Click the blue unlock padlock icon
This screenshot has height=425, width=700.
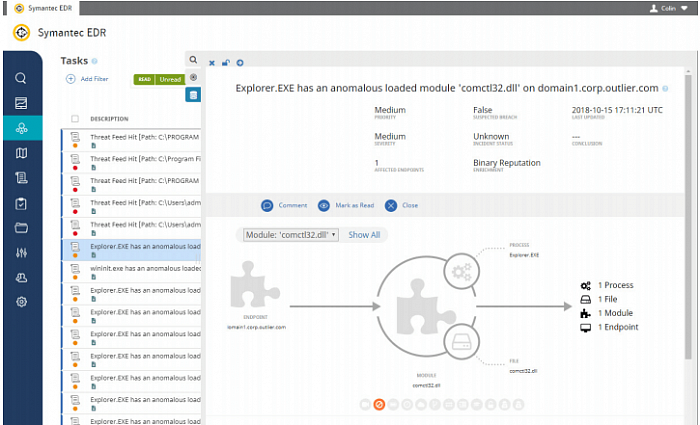[x=226, y=63]
